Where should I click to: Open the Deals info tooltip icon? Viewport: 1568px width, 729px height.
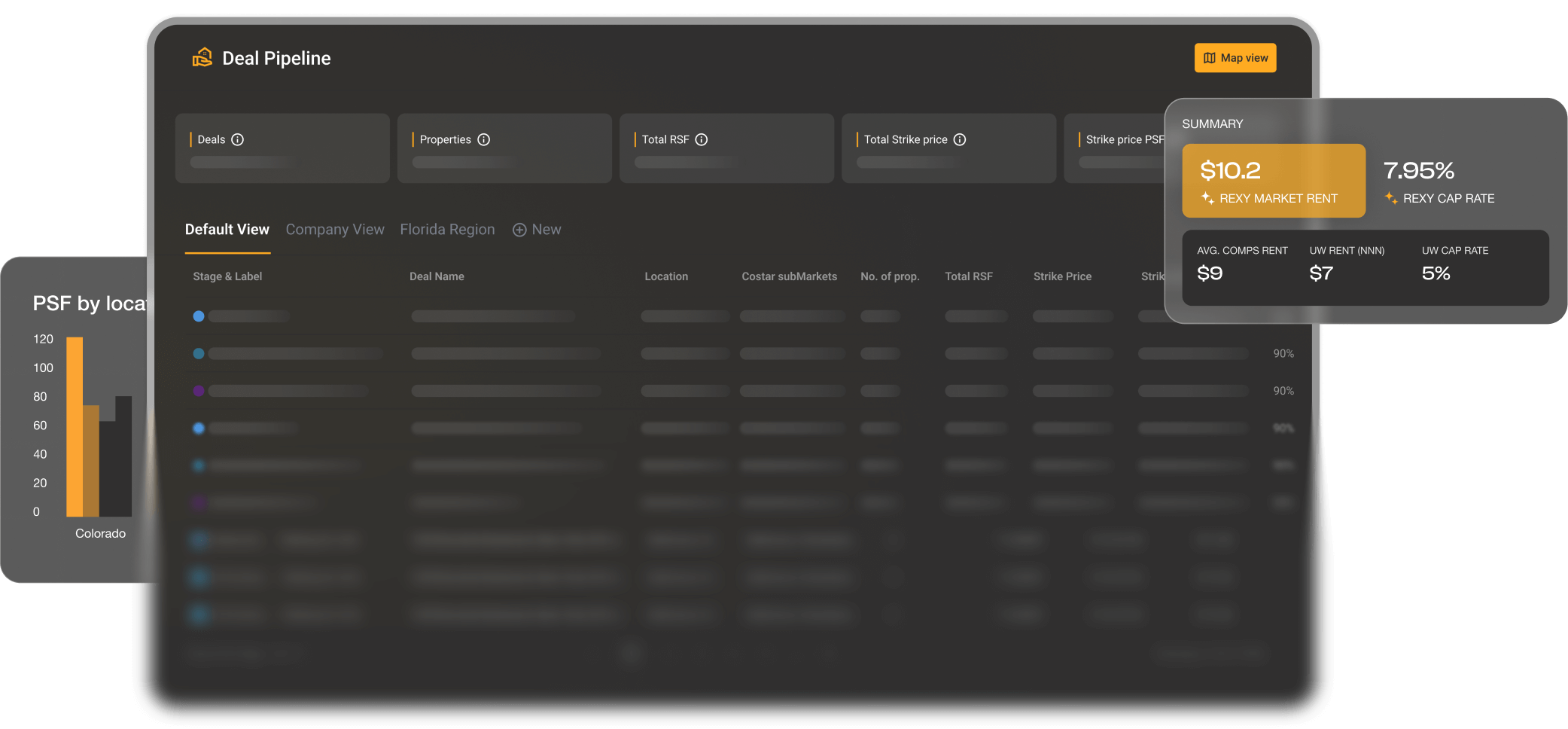pyautogui.click(x=238, y=139)
